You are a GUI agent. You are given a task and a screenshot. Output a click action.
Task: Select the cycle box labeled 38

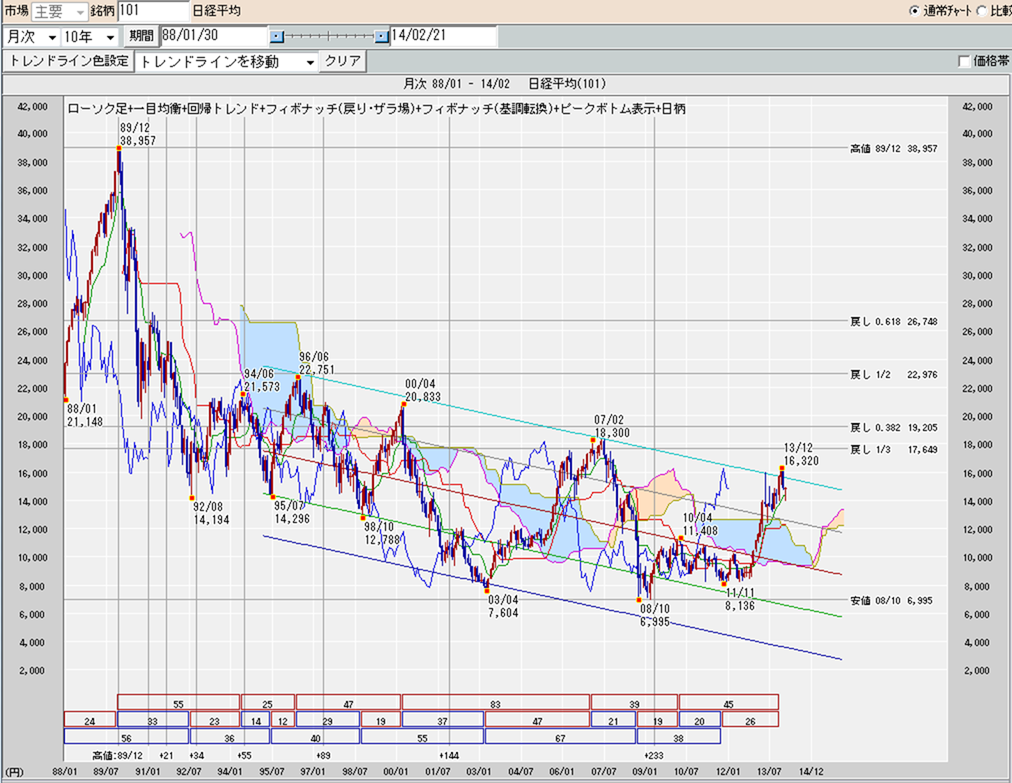pyautogui.click(x=678, y=737)
